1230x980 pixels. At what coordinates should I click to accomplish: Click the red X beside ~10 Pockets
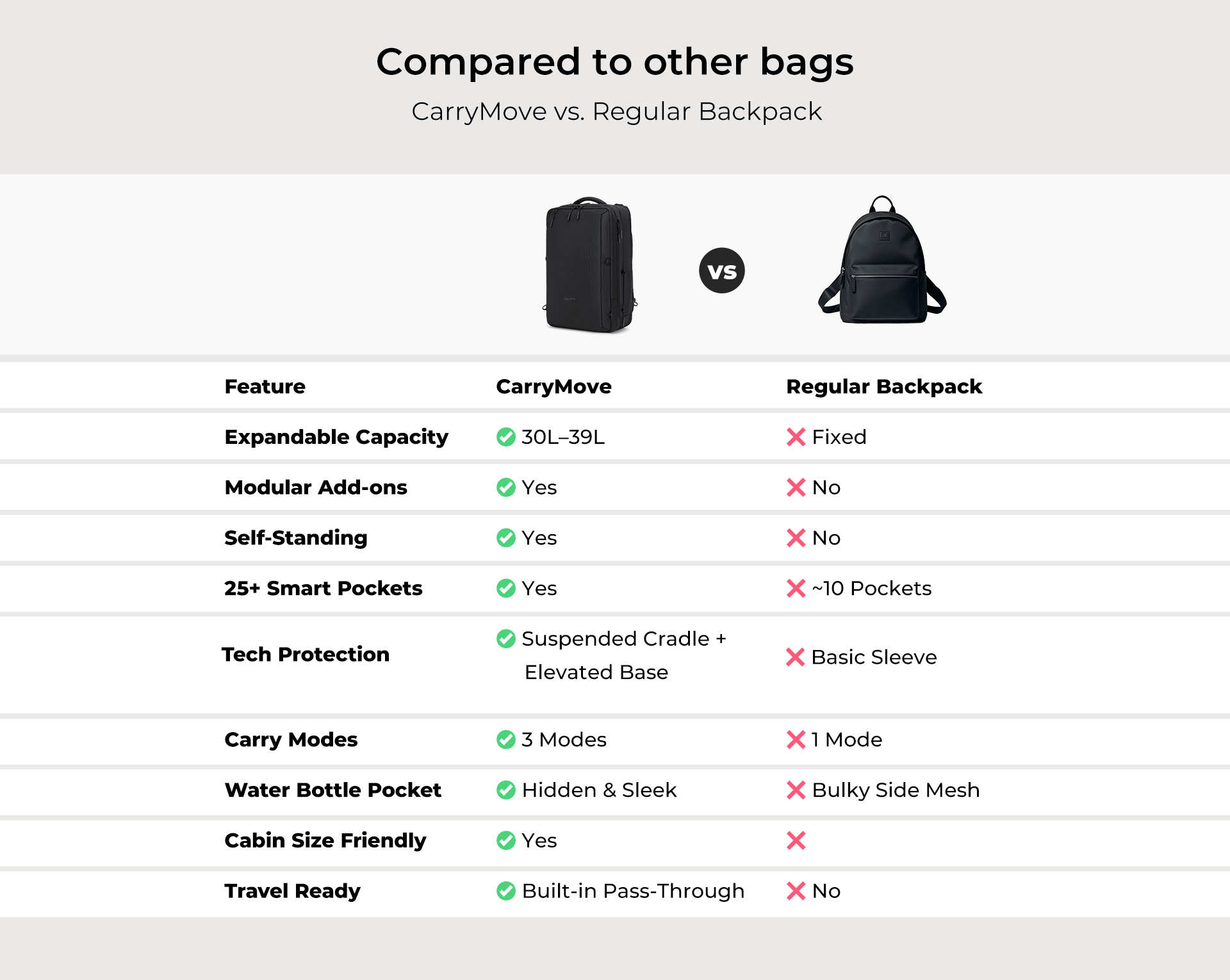click(x=796, y=588)
